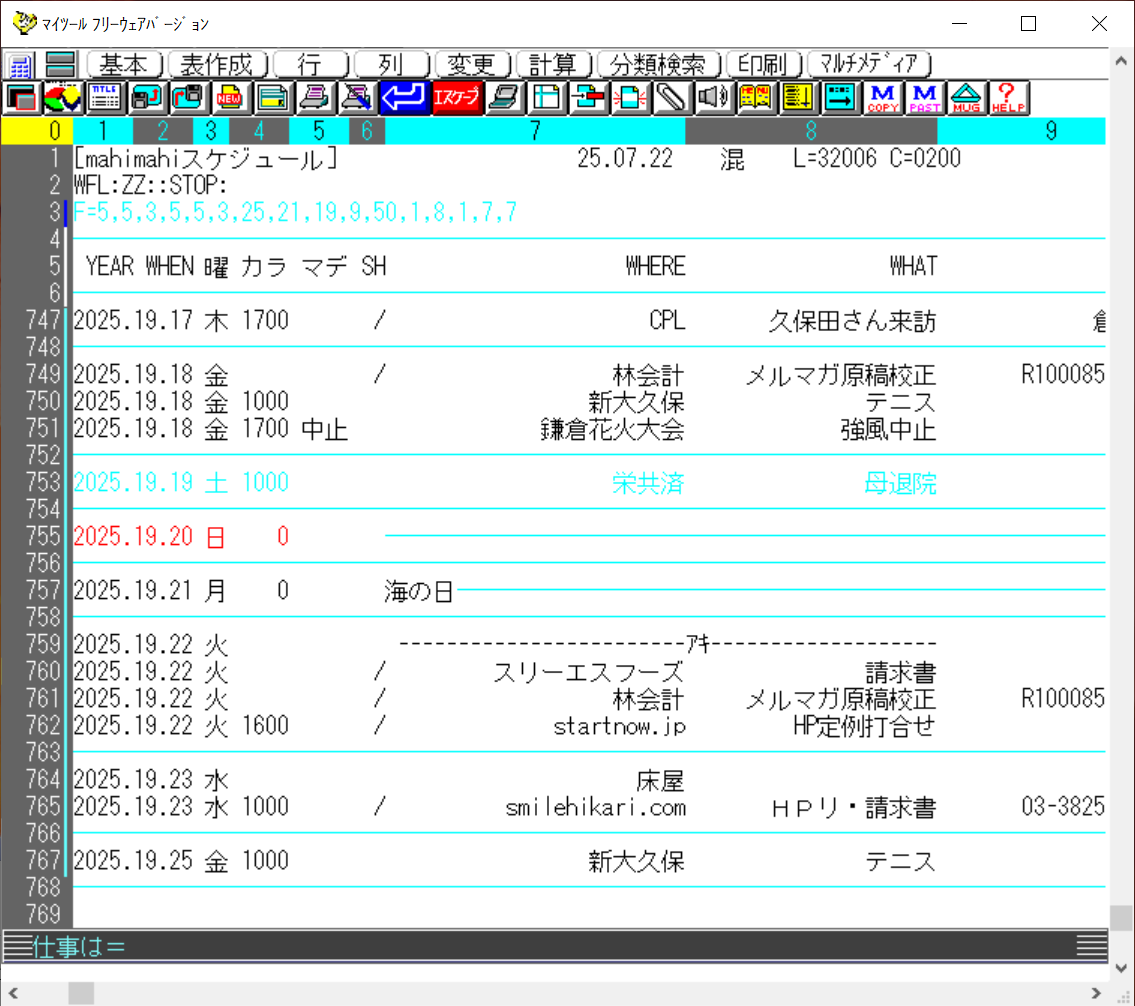Select column header 7

[535, 130]
